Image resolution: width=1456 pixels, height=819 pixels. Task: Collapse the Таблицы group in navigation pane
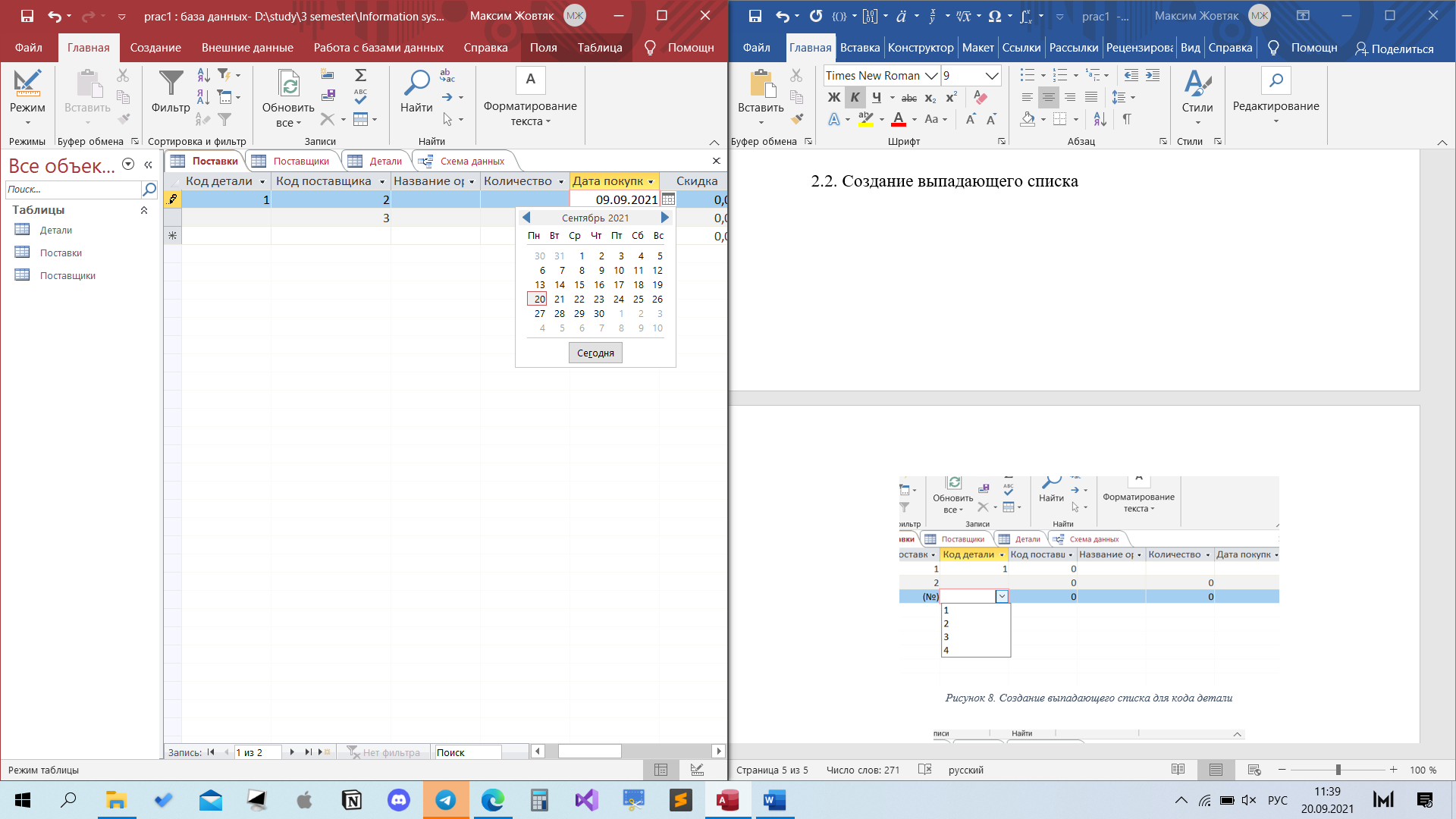click(144, 210)
